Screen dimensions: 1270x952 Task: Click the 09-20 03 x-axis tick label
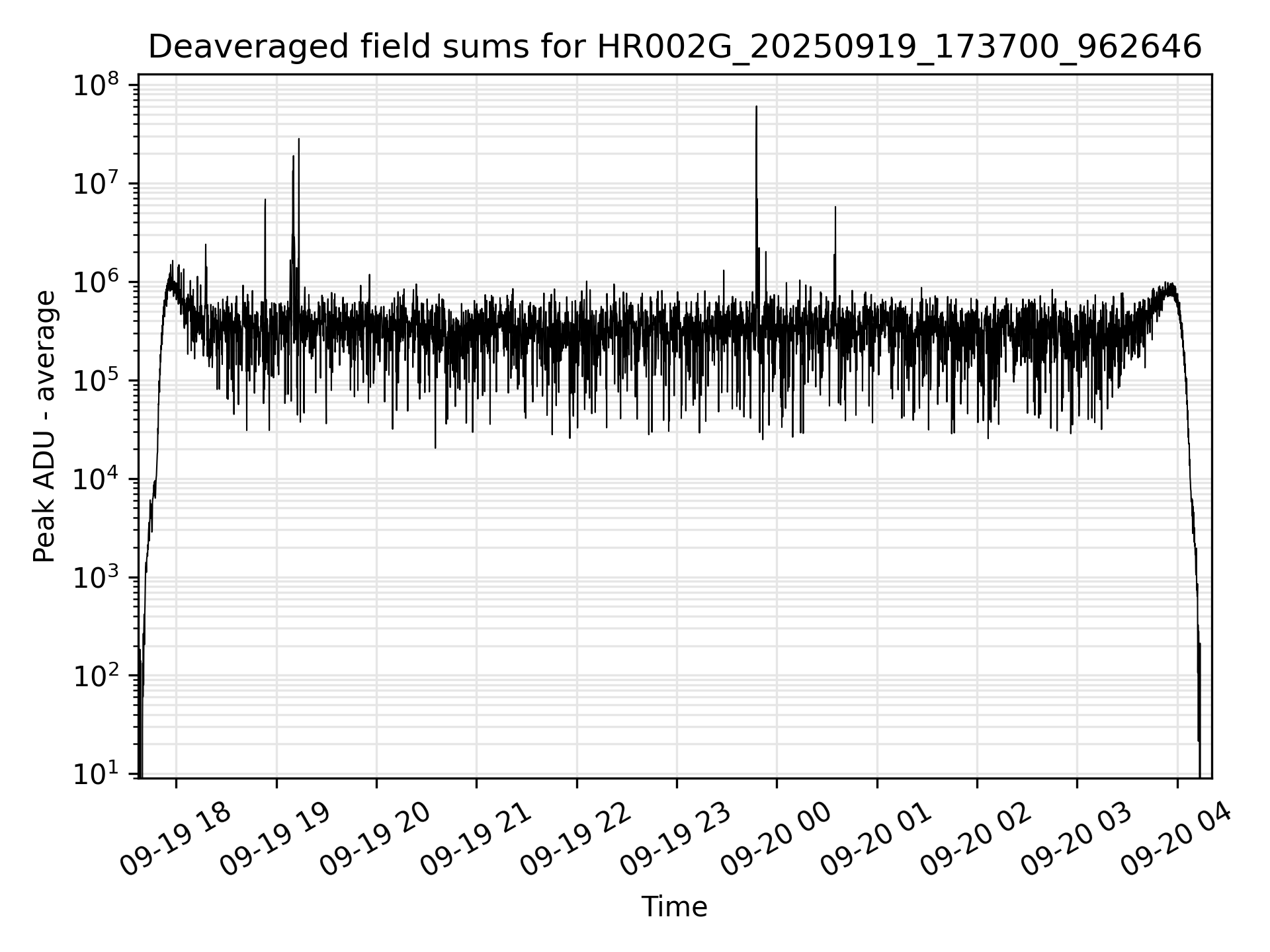coord(1076,840)
